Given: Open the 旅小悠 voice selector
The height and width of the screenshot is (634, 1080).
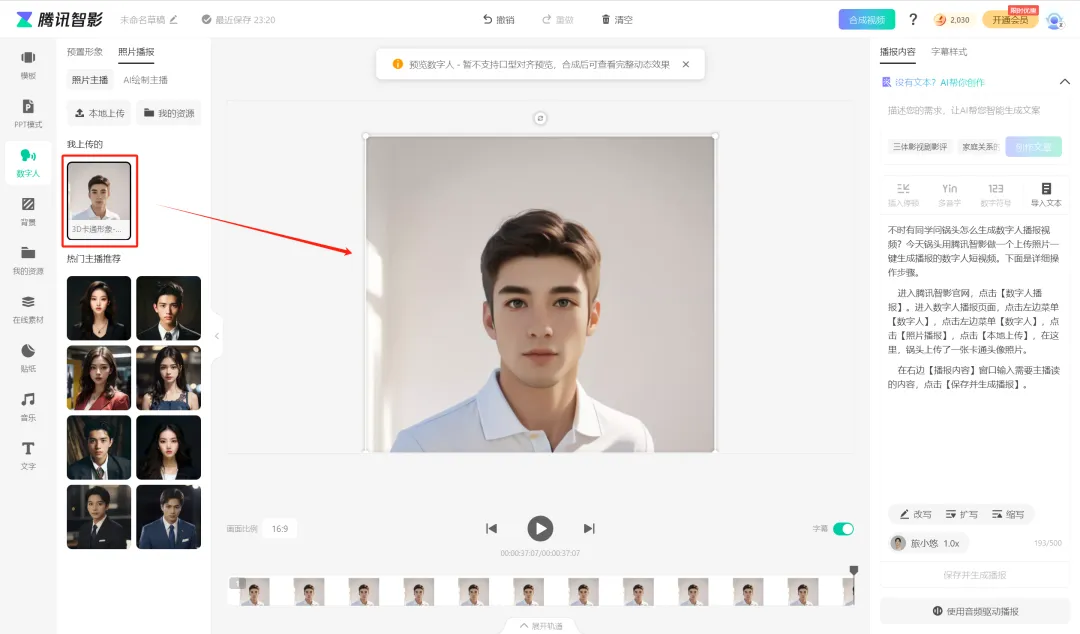Looking at the screenshot, I should (x=926, y=543).
